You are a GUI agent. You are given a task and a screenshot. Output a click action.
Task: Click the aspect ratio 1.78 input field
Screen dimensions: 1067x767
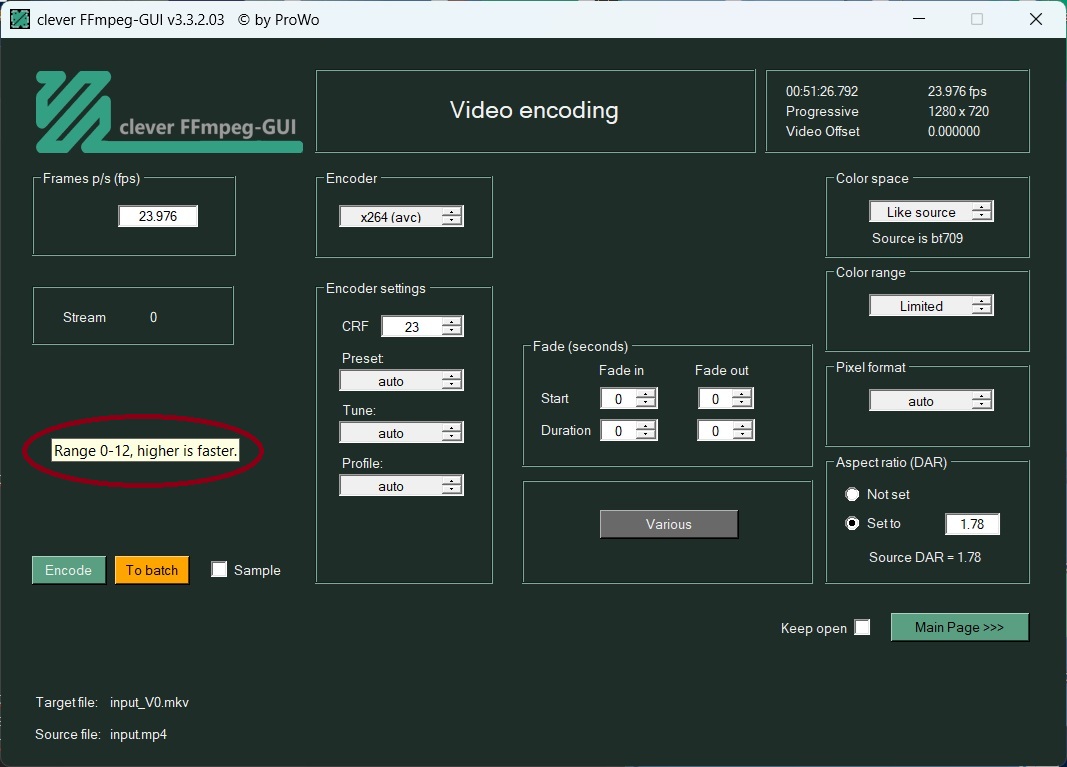[x=972, y=524]
